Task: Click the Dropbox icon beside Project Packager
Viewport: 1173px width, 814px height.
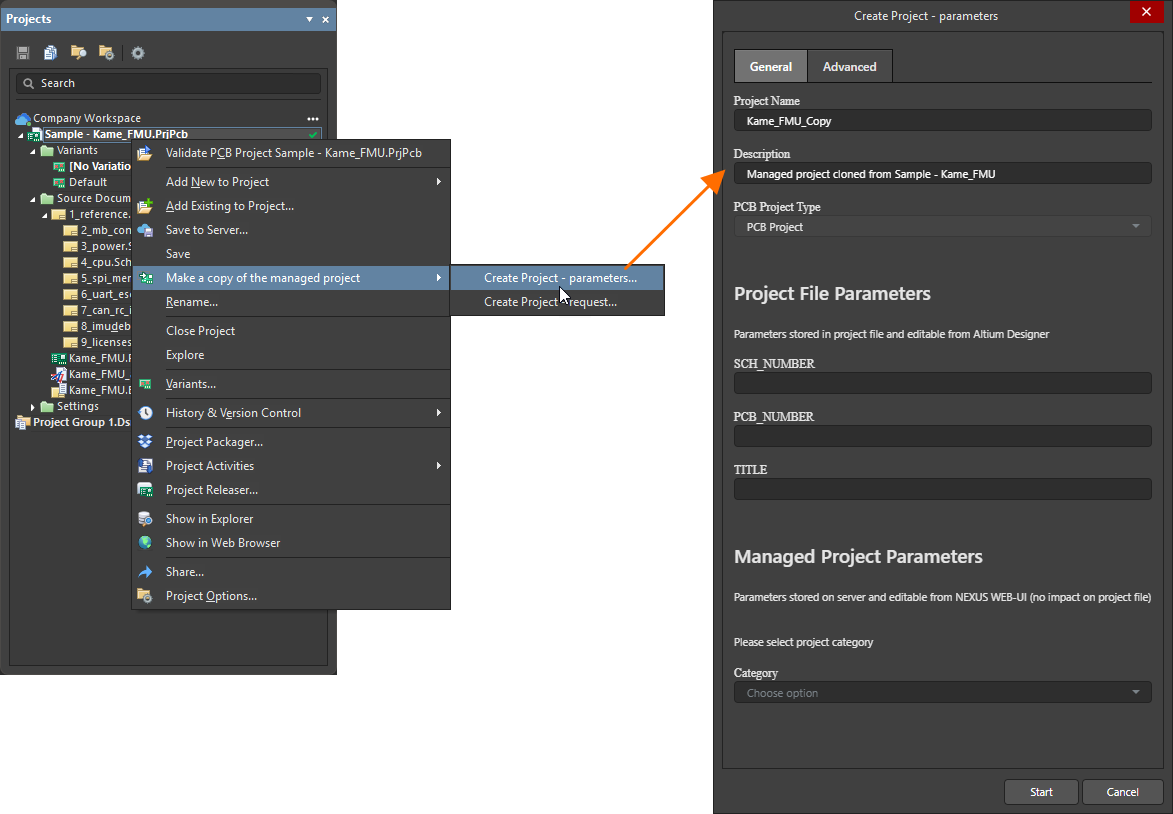Action: tap(146, 442)
